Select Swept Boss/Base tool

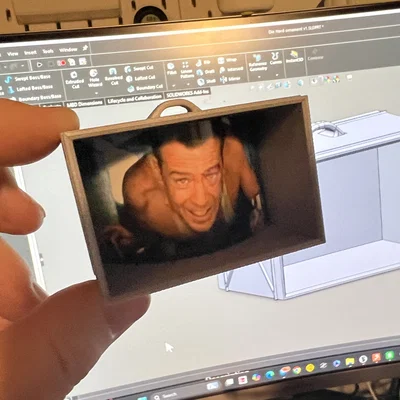pos(27,79)
